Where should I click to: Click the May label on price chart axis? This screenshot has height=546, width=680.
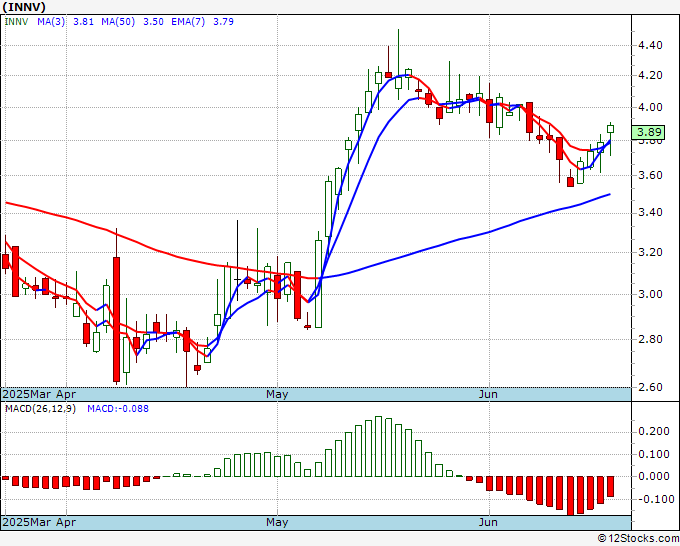tap(277, 394)
